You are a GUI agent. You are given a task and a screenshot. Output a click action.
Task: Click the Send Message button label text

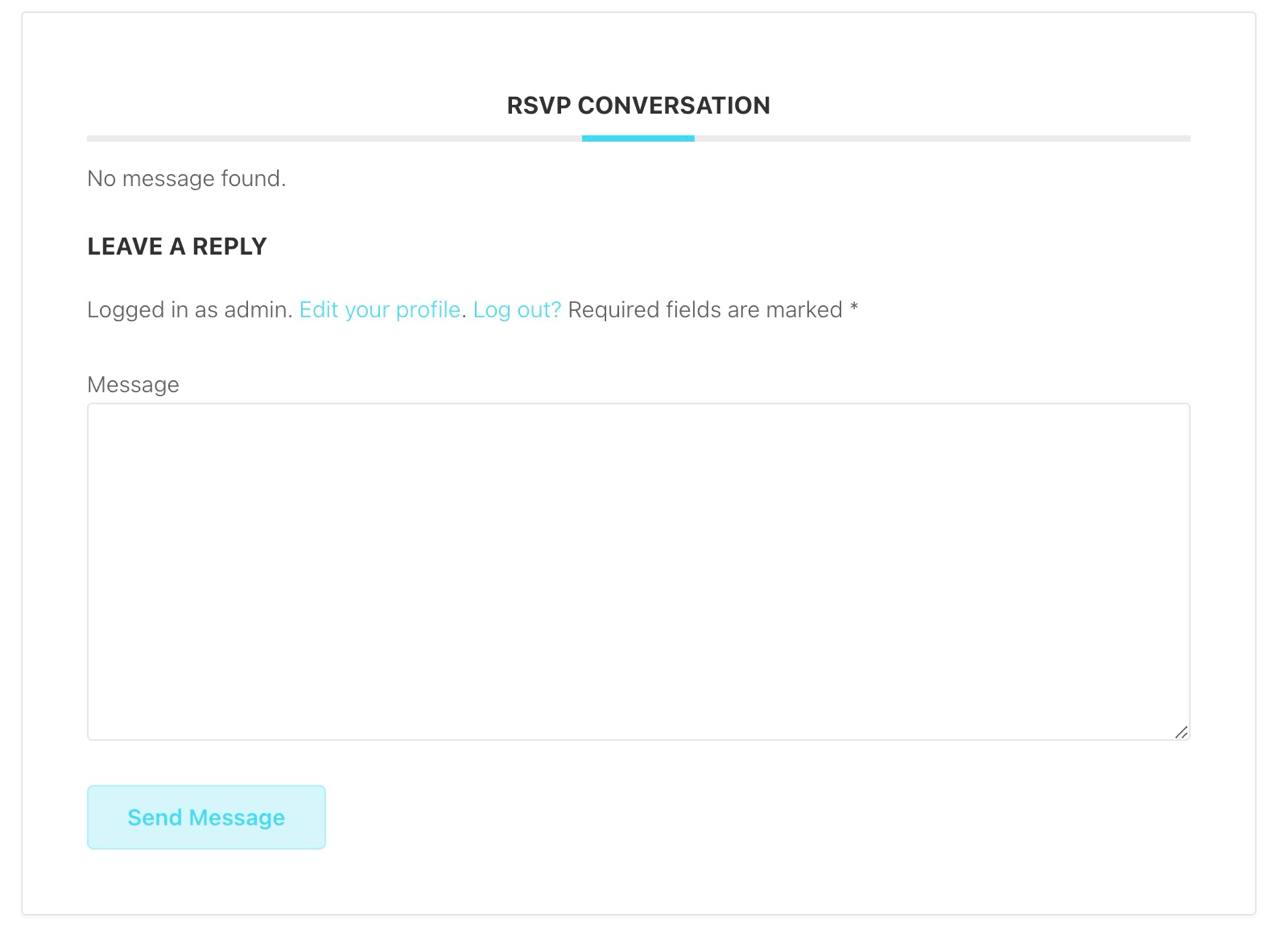205,816
